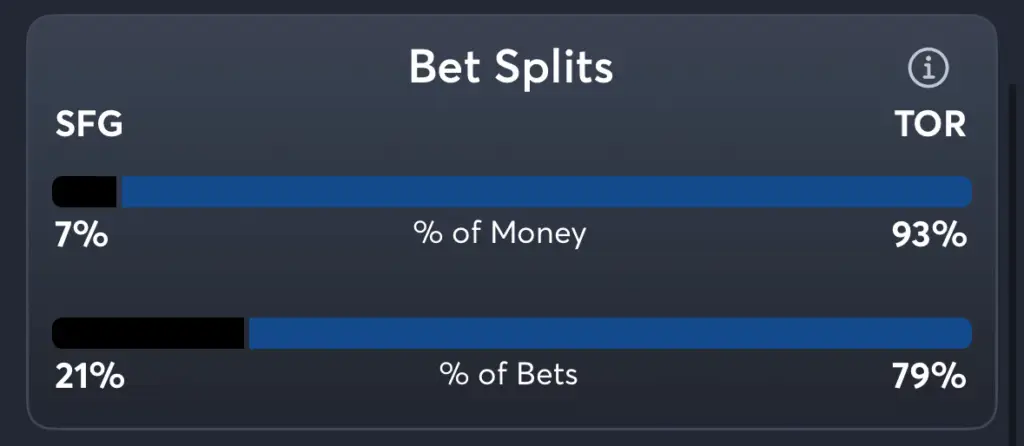Click the 7% money percentage for SFG
The height and width of the screenshot is (446, 1024).
point(82,235)
